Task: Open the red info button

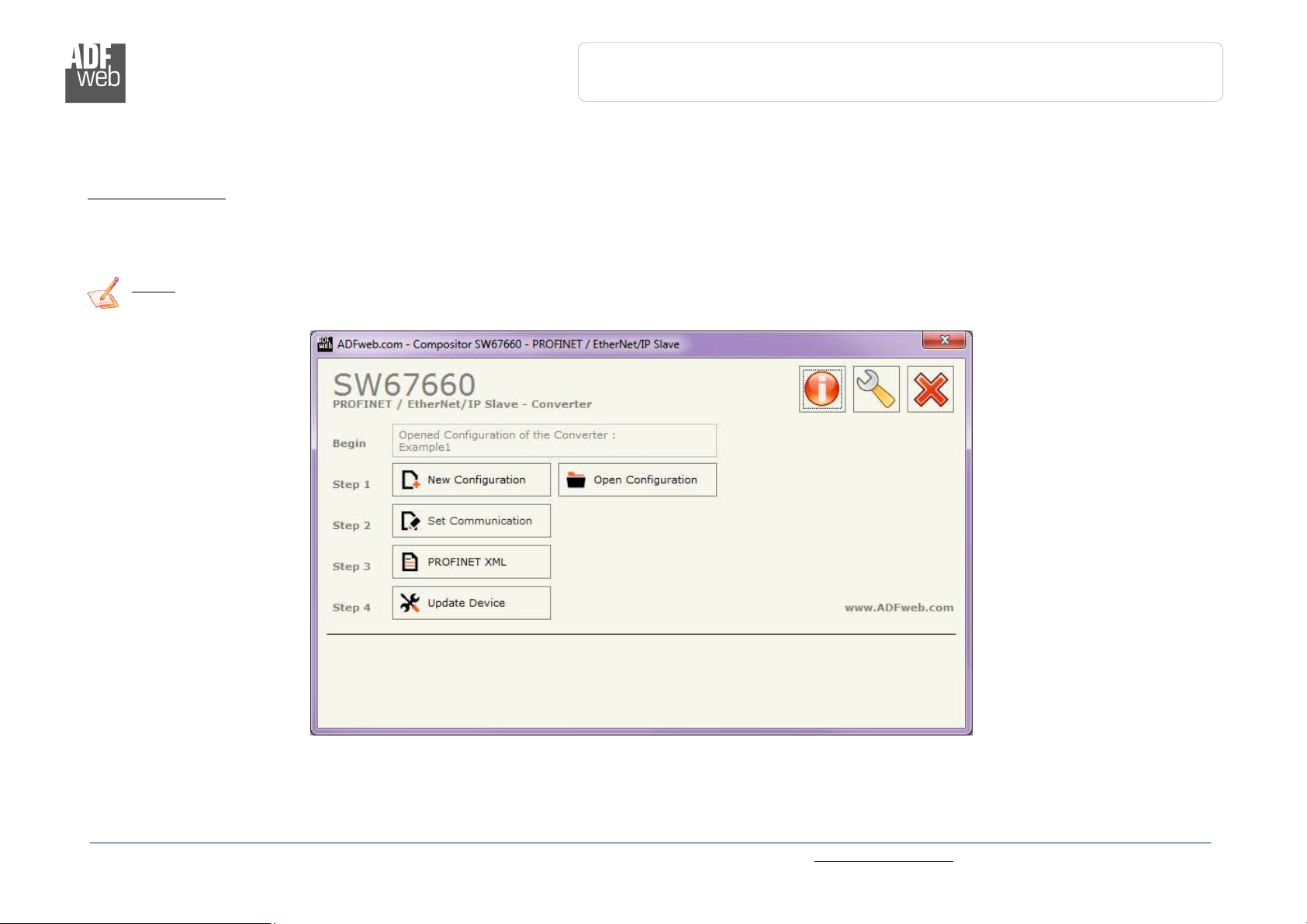Action: pos(822,389)
